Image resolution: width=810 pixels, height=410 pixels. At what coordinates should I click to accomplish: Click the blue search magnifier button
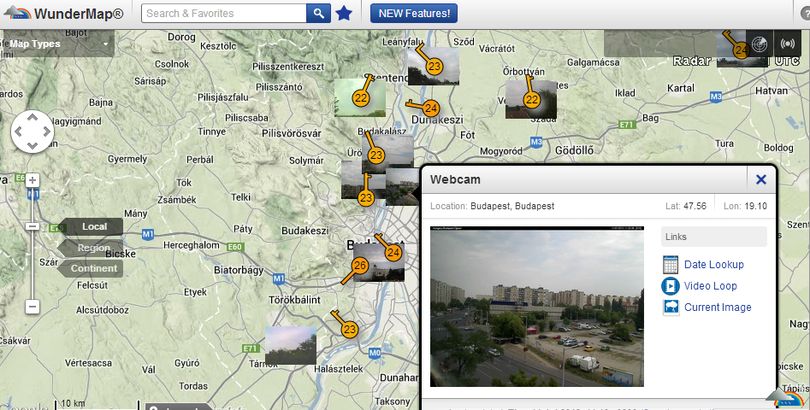click(318, 13)
